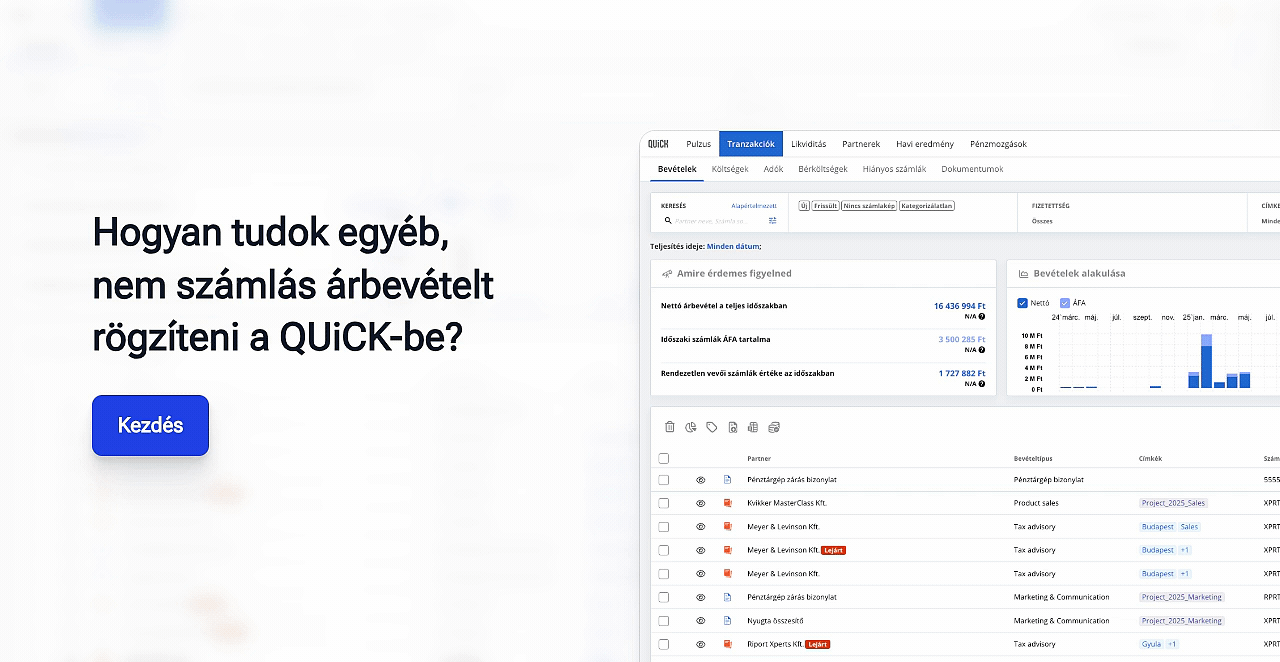This screenshot has height=662, width=1280.
Task: Click the pie chart icon in table toolbar
Action: click(x=691, y=427)
